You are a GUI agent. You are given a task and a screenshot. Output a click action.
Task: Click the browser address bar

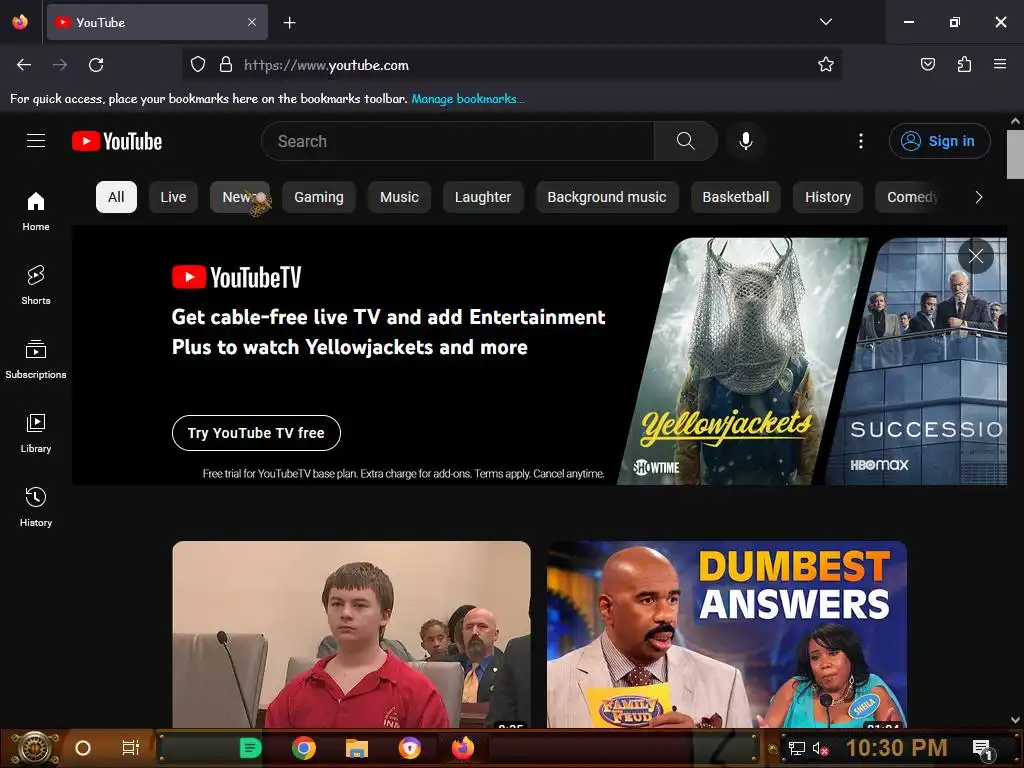point(511,65)
